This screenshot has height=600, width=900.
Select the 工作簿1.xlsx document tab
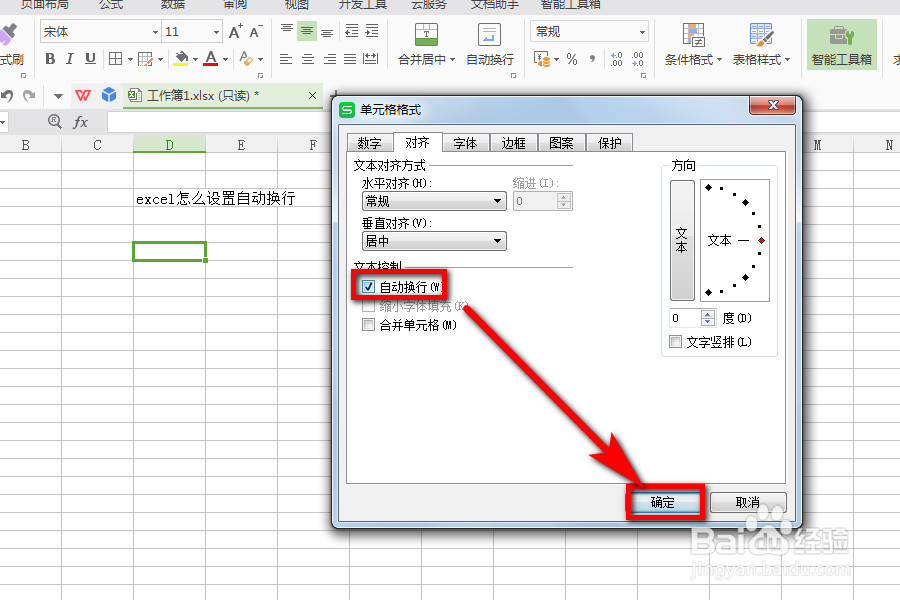[222, 95]
